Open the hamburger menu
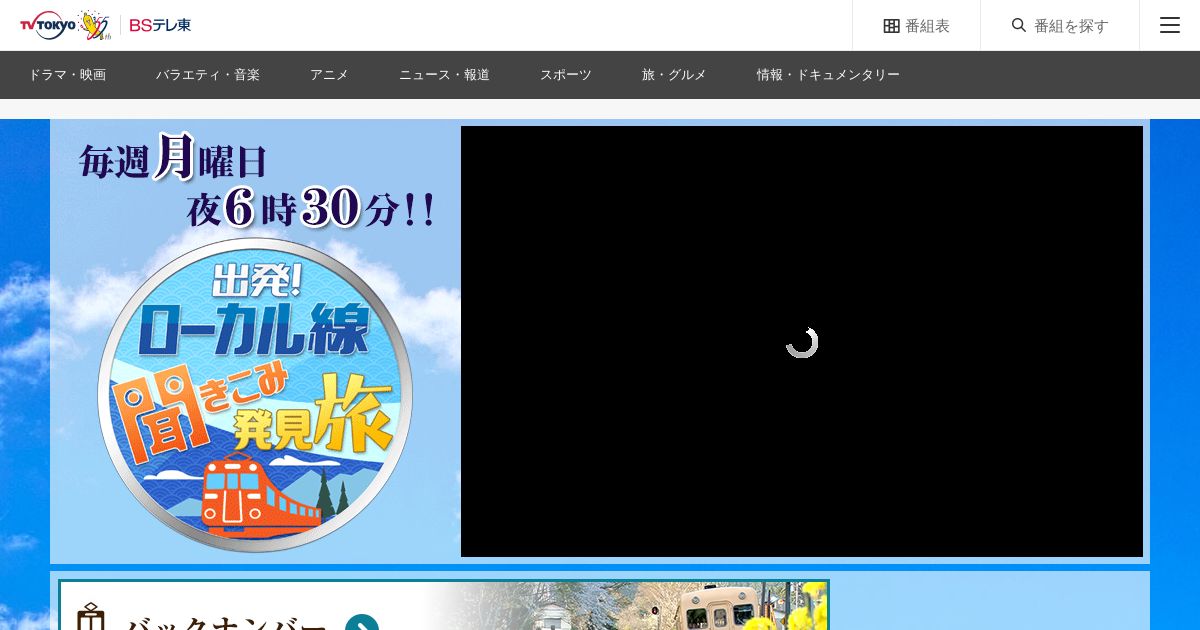The width and height of the screenshot is (1200, 630). (x=1170, y=25)
